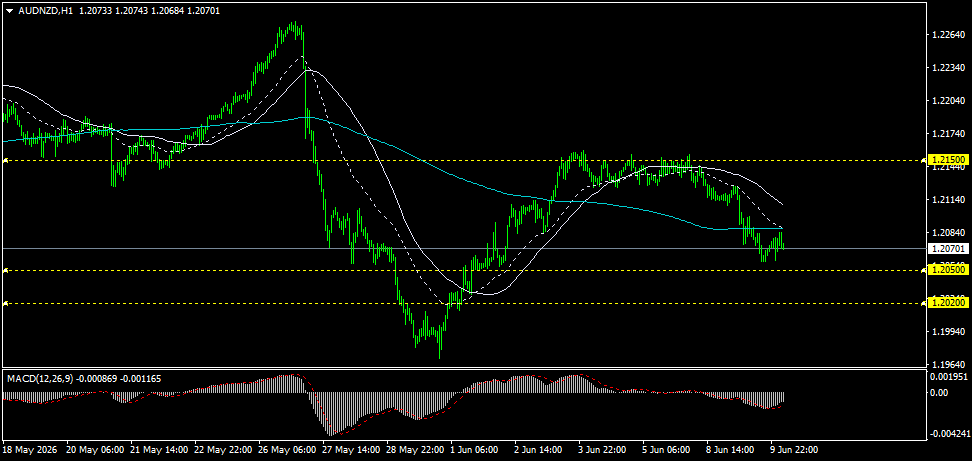Select the AUDNZD,H1 chart title text
972x461 pixels.
[x=46, y=11]
